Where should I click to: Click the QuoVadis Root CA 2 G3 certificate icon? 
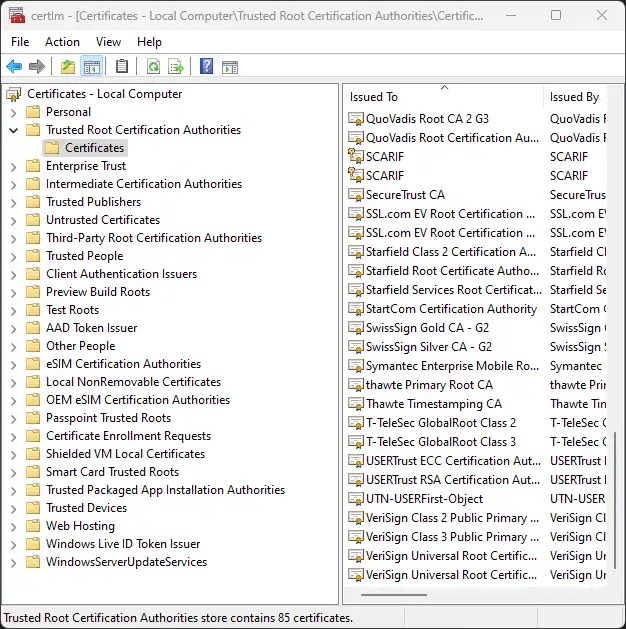[356, 119]
